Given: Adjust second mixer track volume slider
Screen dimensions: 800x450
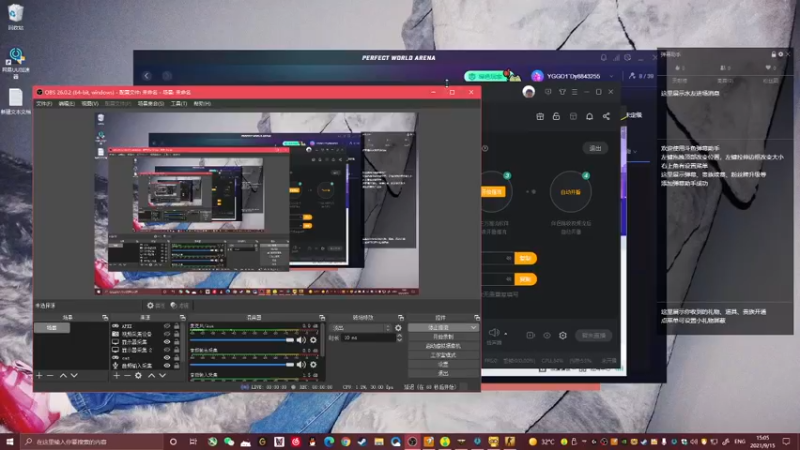Looking at the screenshot, I should [x=242, y=364].
